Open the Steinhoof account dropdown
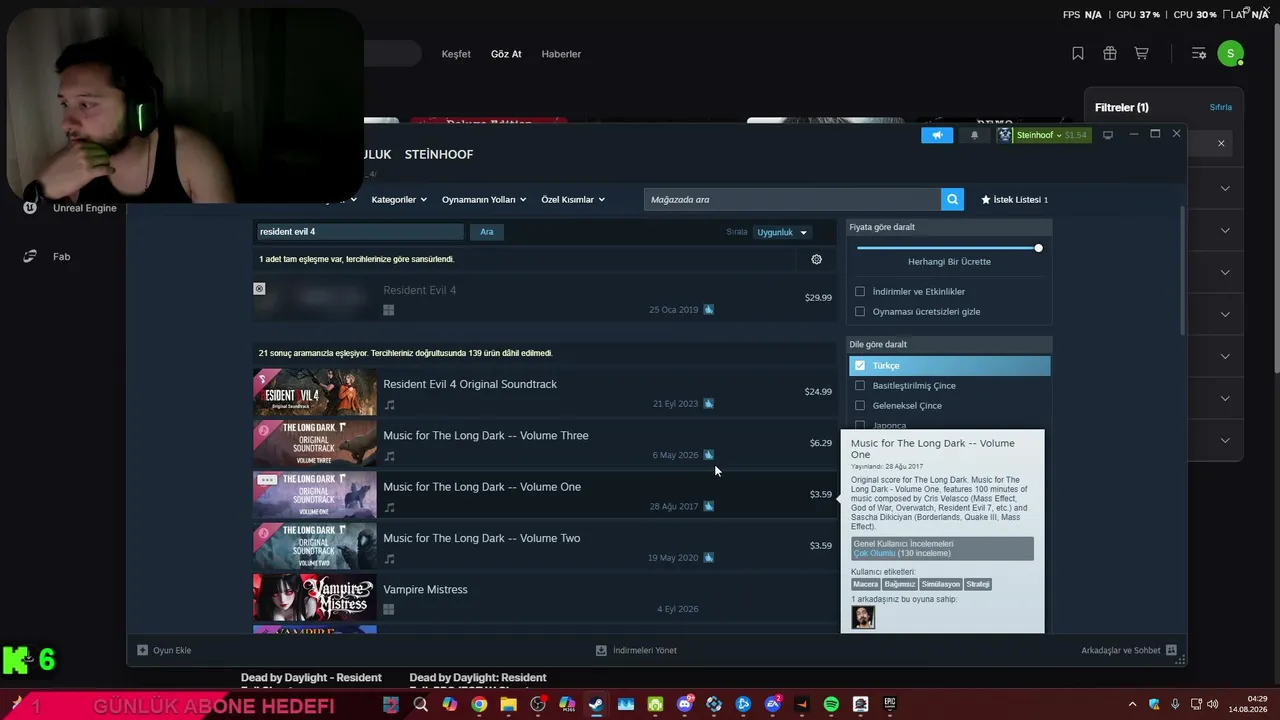1280x720 pixels. (x=1043, y=135)
